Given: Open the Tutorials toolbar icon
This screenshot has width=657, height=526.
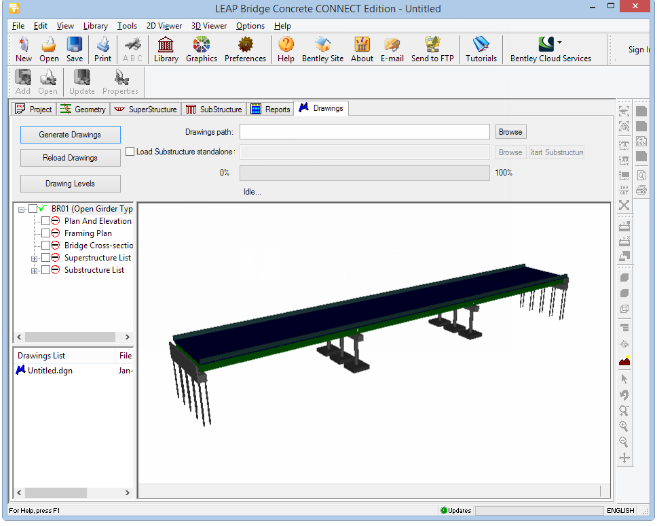Looking at the screenshot, I should pyautogui.click(x=481, y=49).
